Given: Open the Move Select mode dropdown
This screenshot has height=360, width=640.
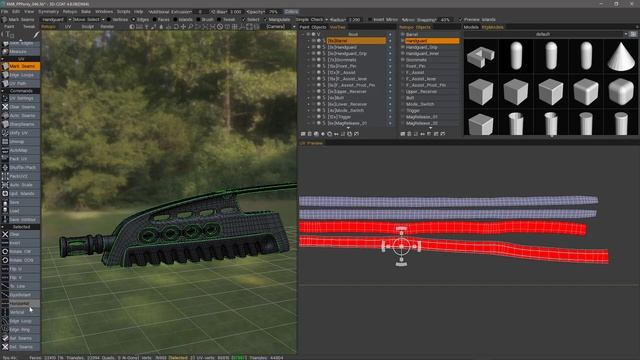Looking at the screenshot, I should tap(89, 20).
